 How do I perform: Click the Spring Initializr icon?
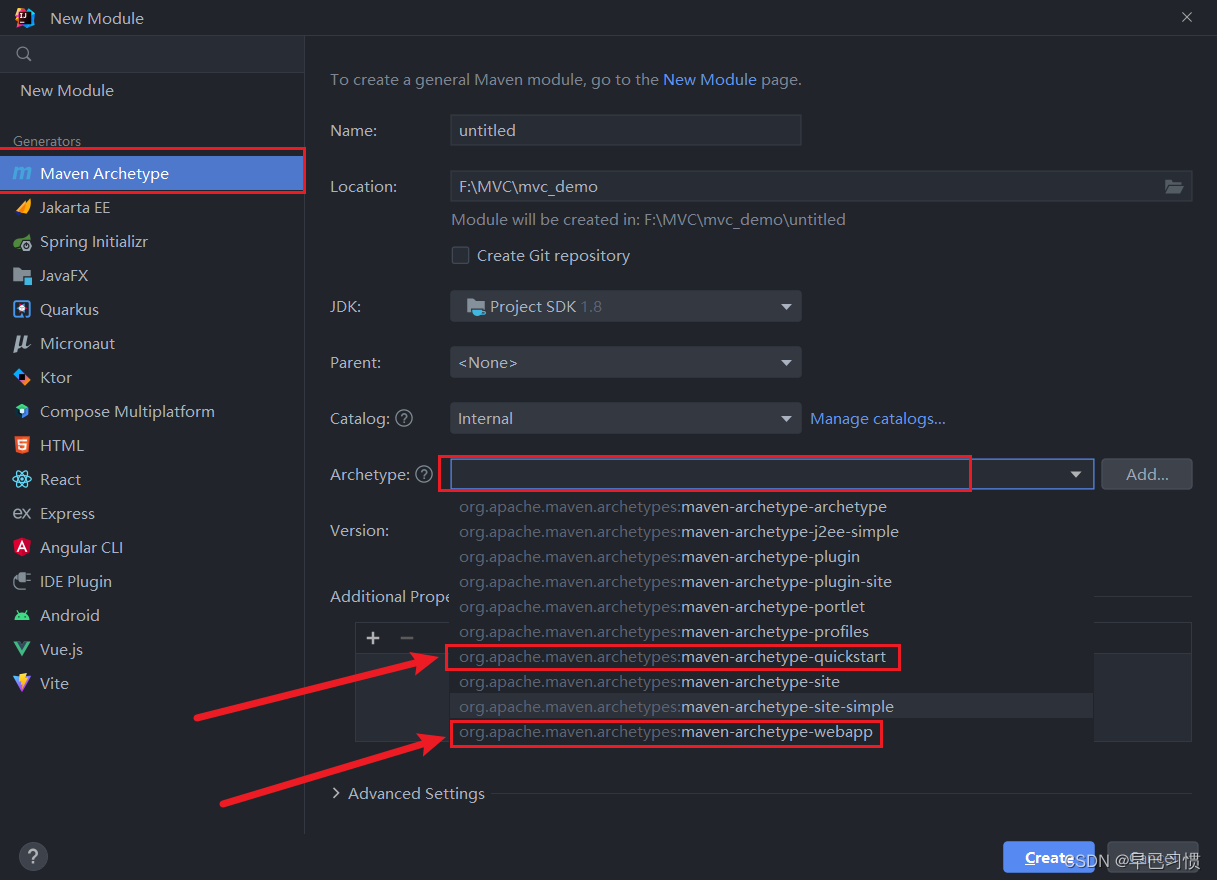pos(22,242)
